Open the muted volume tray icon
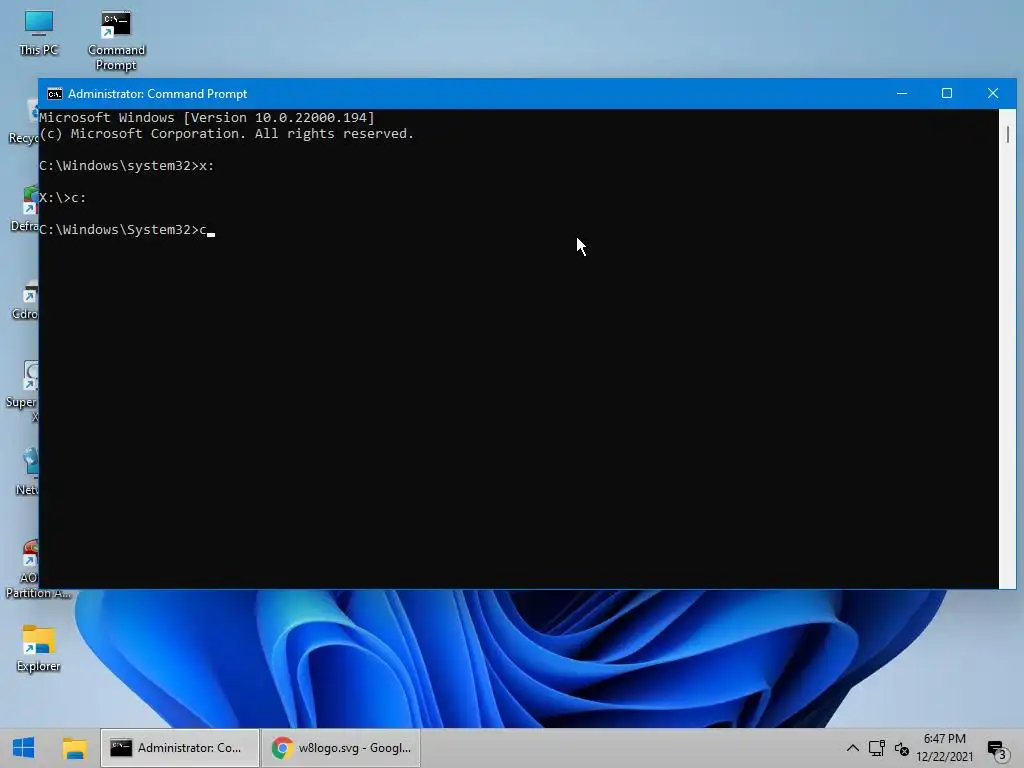This screenshot has height=768, width=1024. (x=902, y=749)
